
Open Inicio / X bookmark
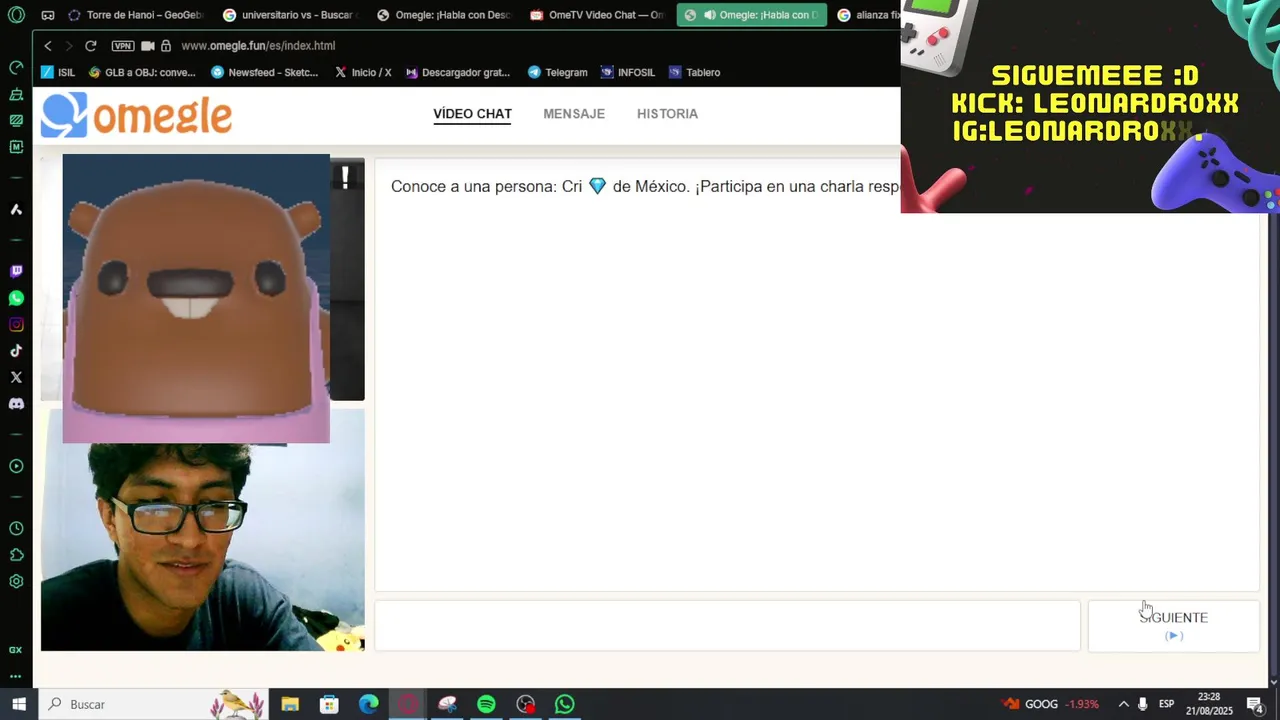[x=363, y=72]
